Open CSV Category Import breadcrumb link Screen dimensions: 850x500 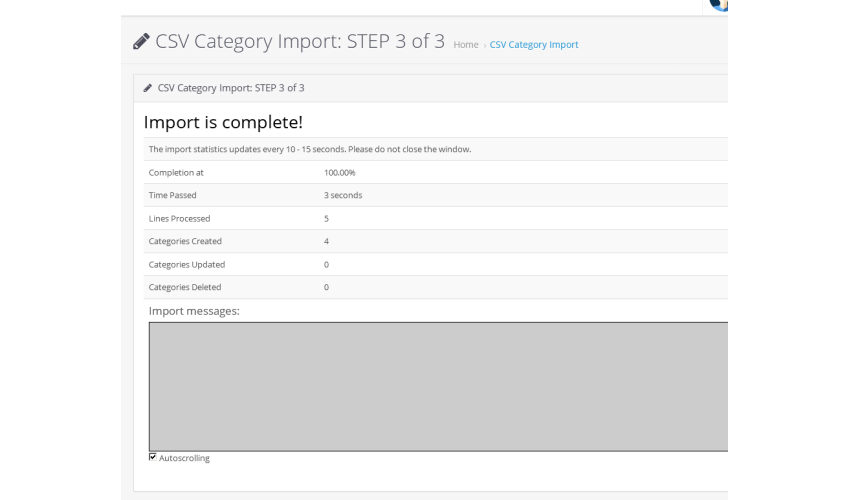pos(534,44)
